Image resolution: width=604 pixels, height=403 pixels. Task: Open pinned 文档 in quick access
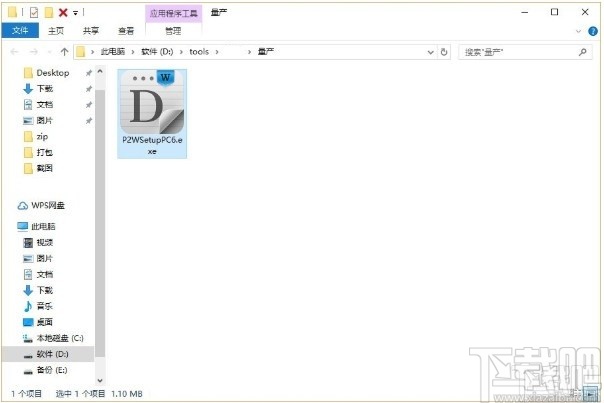tap(45, 104)
